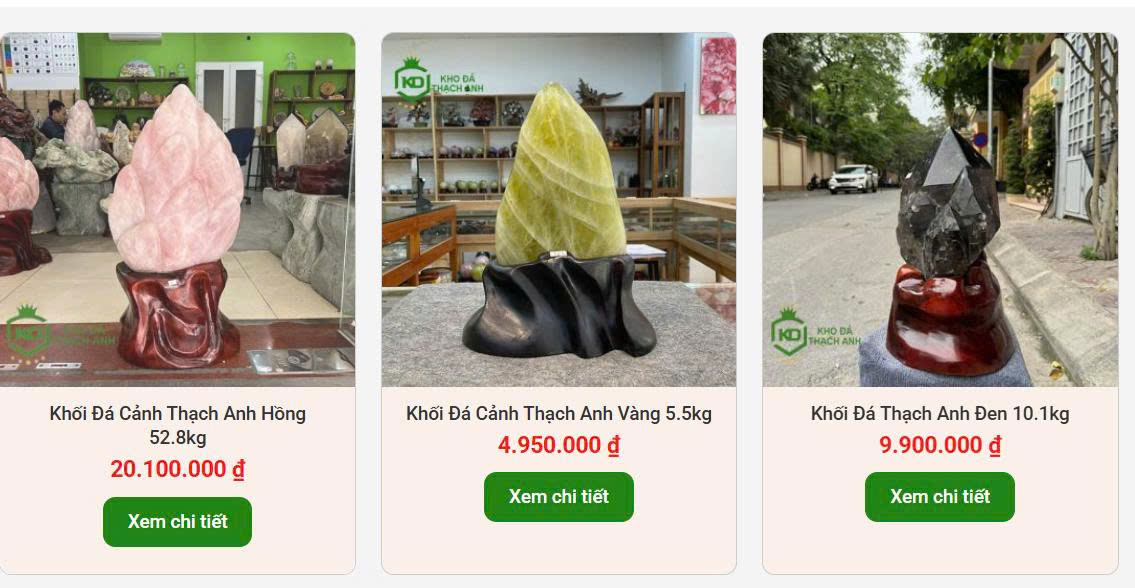The width and height of the screenshot is (1135, 588).
Task: Open the pink rose quartz stone image
Action: [177, 210]
